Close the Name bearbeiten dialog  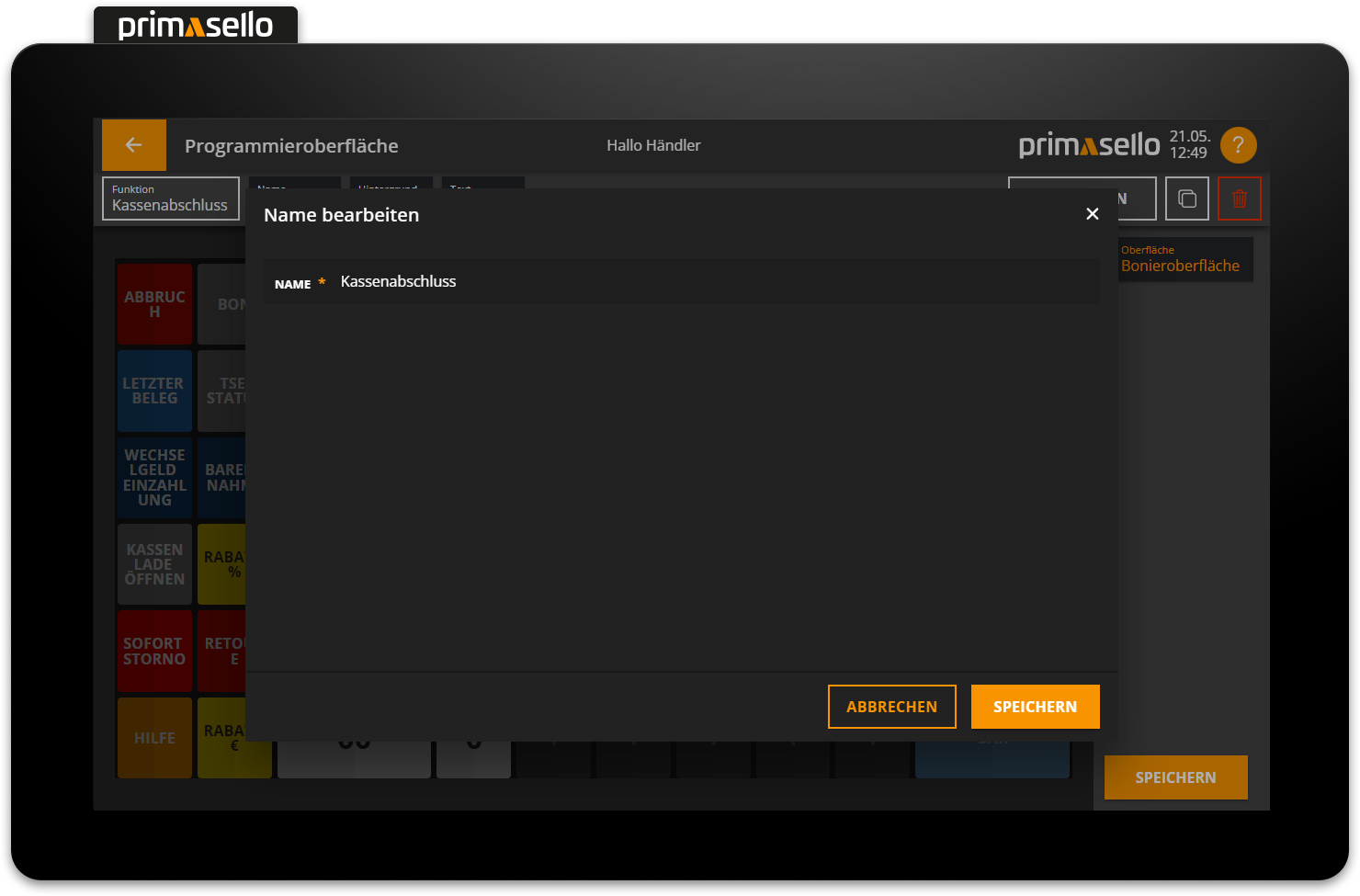(x=1092, y=213)
